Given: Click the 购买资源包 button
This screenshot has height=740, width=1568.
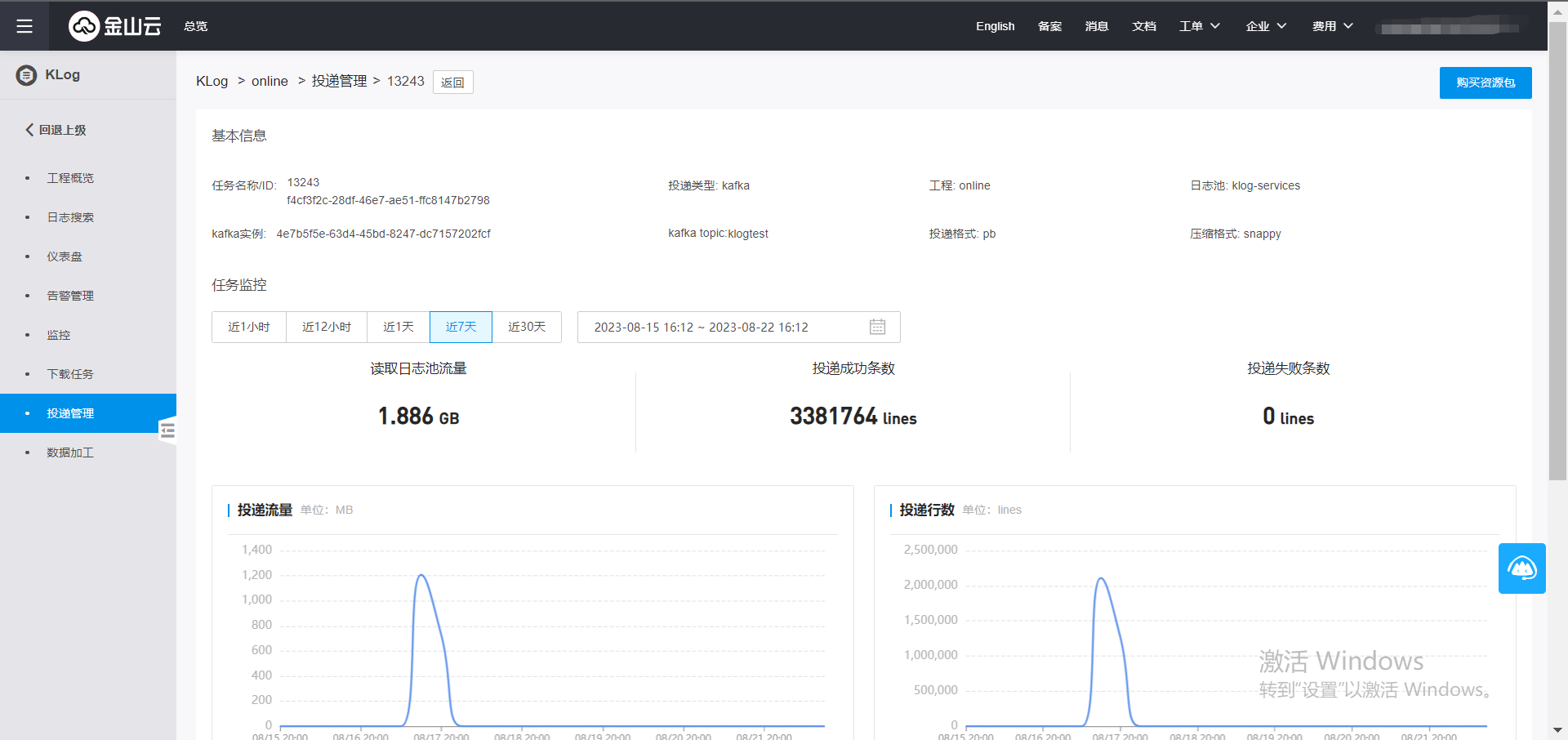Looking at the screenshot, I should coord(1485,82).
